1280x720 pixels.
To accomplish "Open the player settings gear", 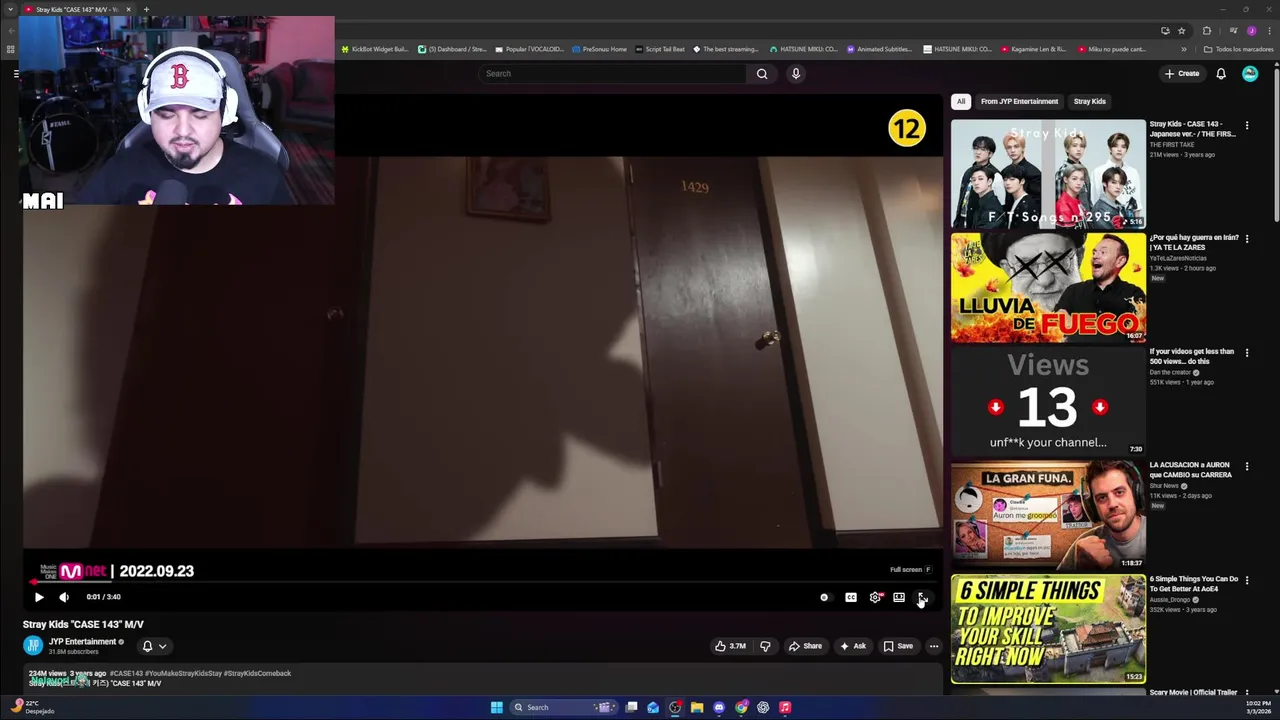I will (875, 597).
